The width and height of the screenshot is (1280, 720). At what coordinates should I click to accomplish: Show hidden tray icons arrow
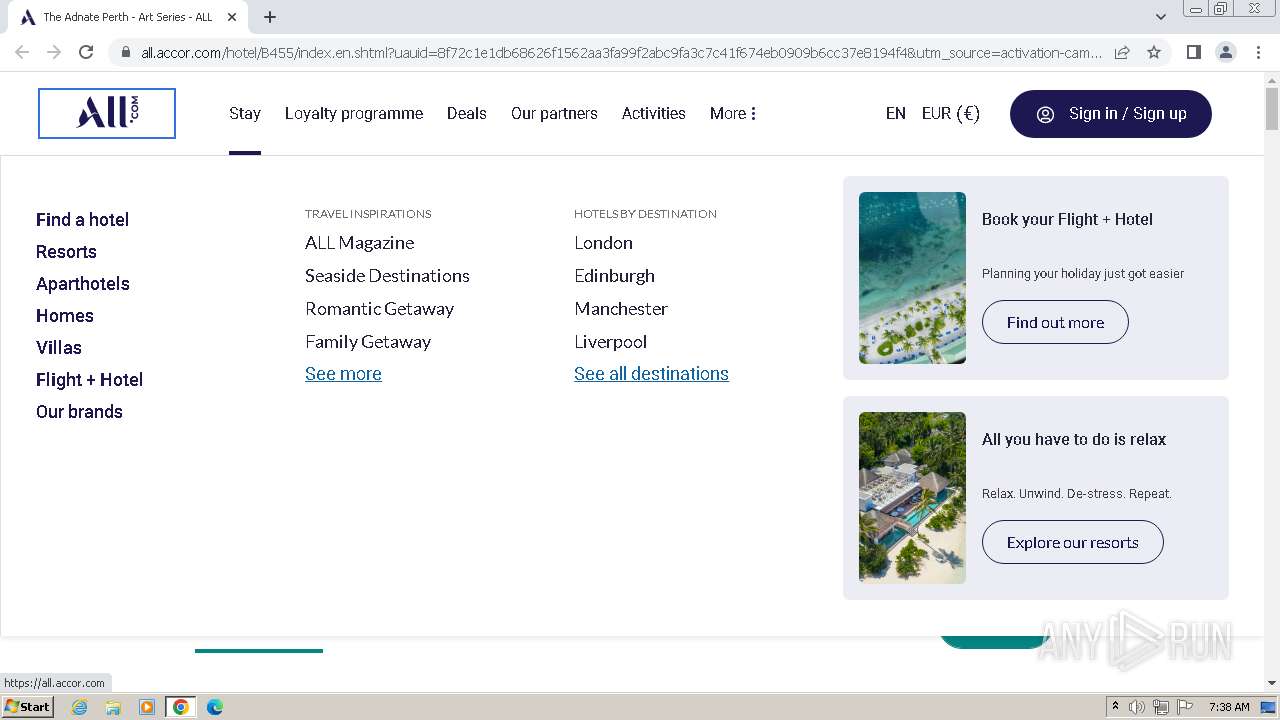point(1115,707)
